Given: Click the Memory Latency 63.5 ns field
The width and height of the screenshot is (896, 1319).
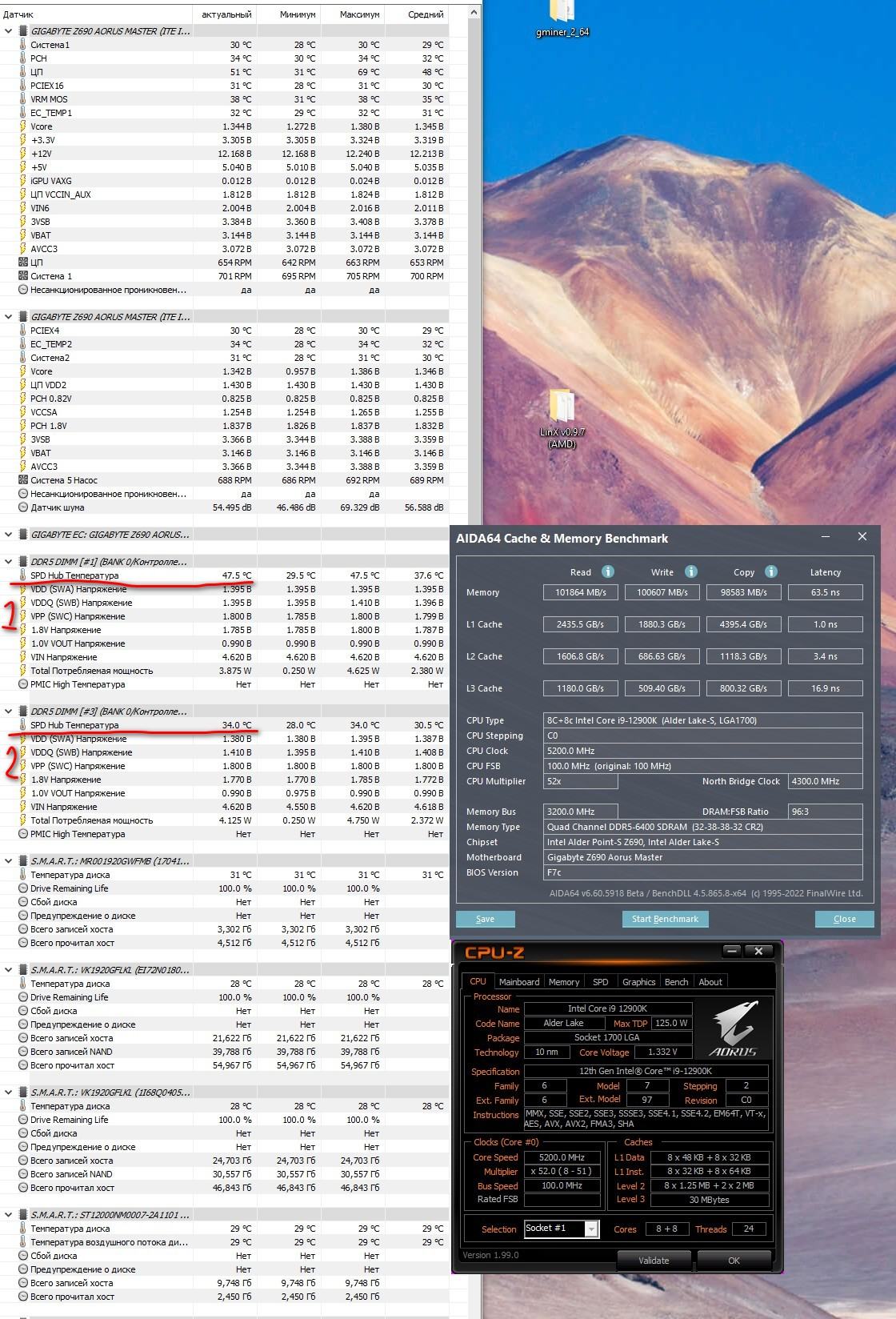Looking at the screenshot, I should (x=825, y=592).
